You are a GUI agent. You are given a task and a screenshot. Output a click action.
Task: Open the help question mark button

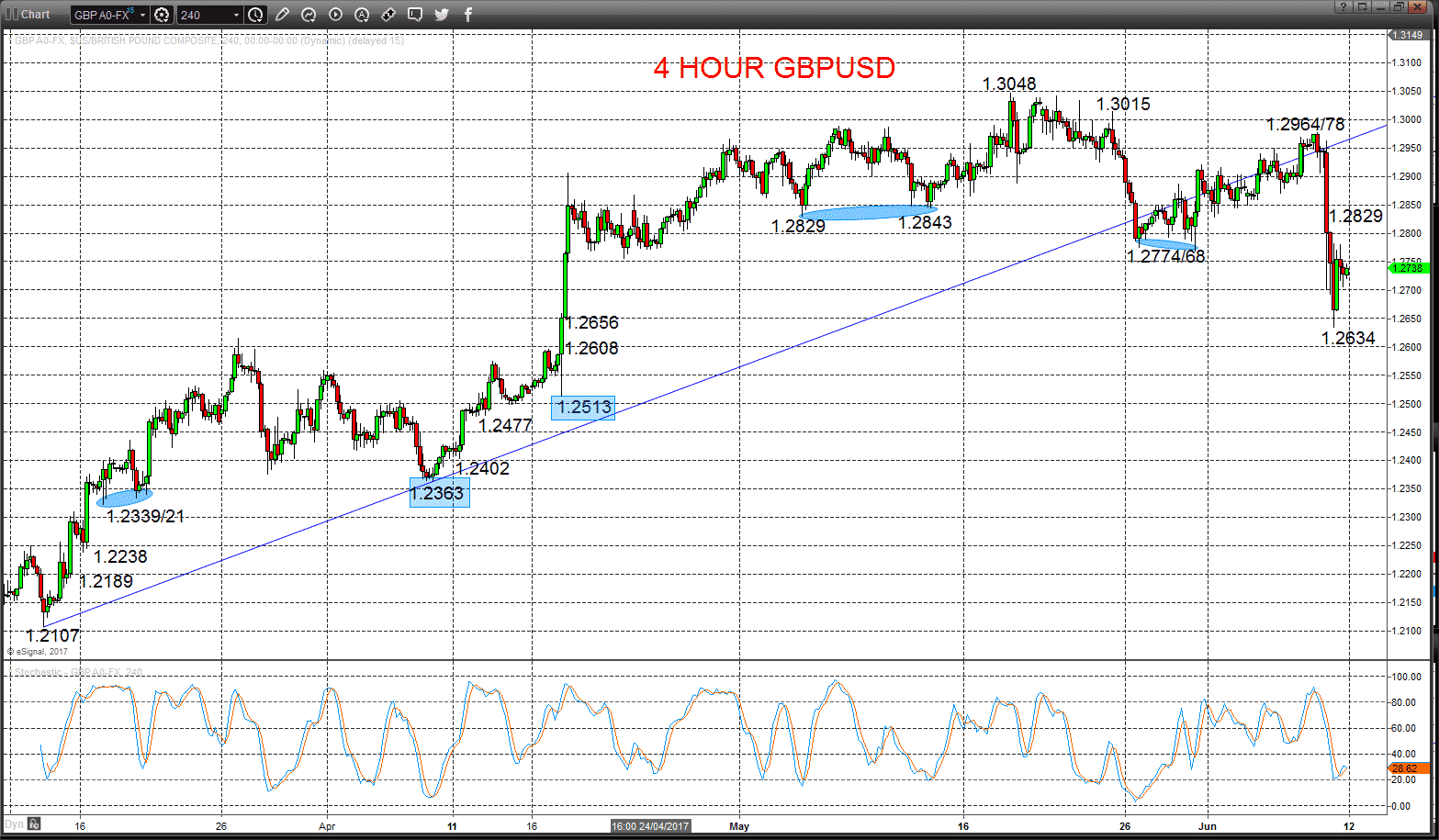1343,6
